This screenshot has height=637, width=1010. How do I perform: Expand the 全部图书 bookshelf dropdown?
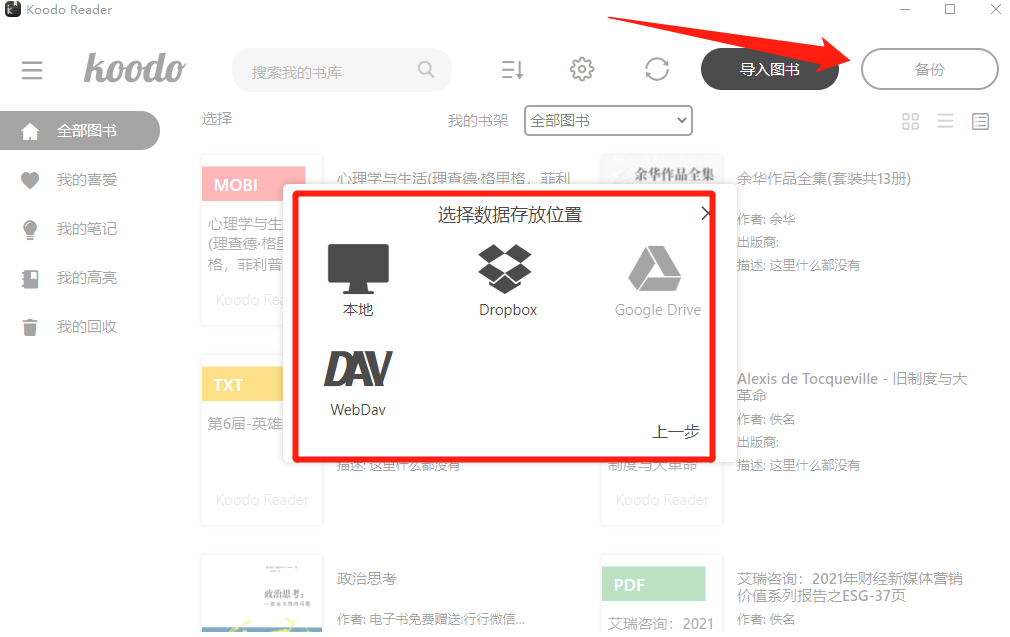(x=608, y=120)
